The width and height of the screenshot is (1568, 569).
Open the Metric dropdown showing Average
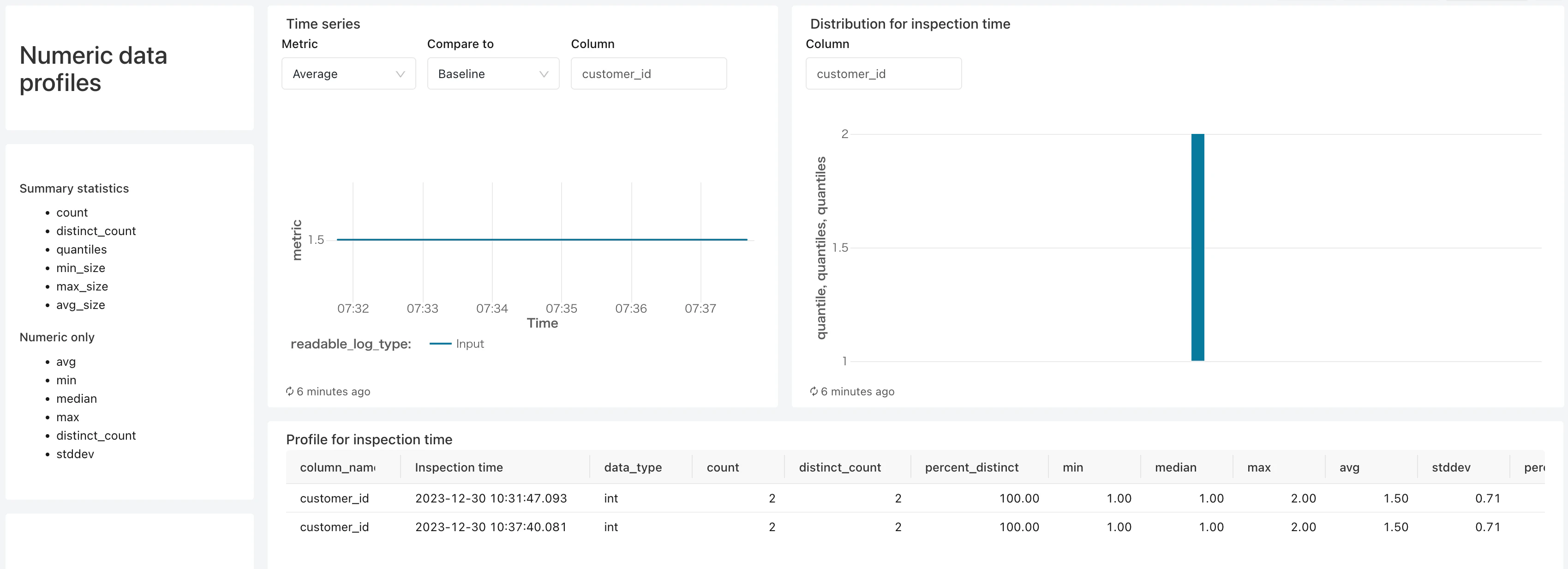coord(348,74)
